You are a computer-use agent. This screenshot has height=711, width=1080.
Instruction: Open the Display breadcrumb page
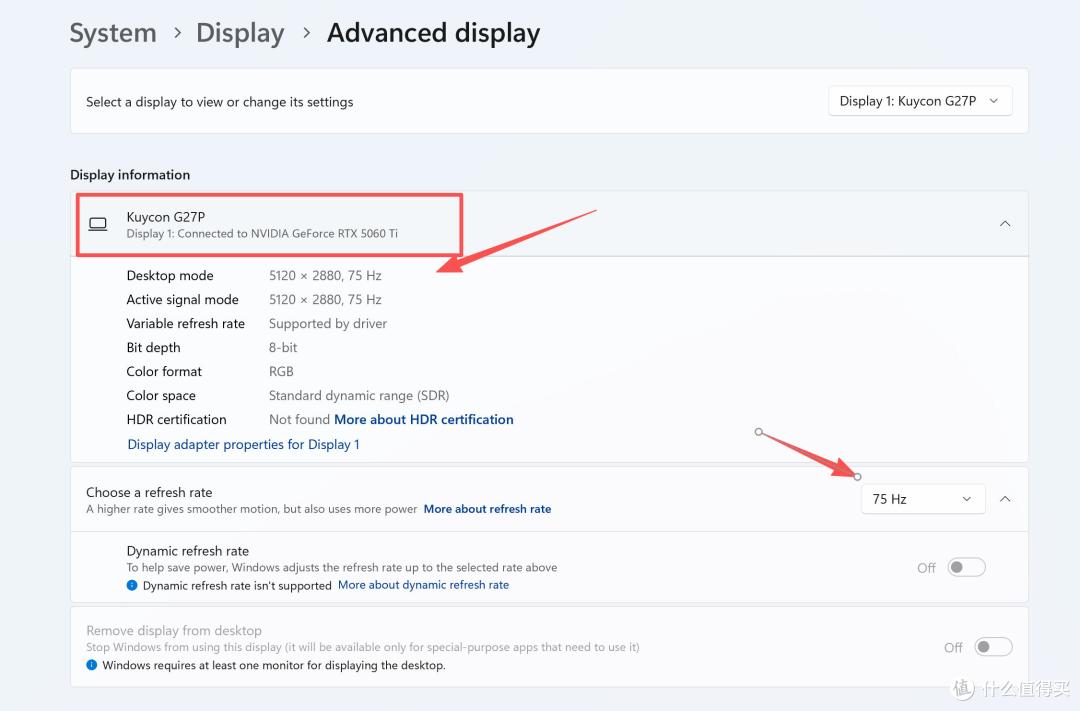[240, 33]
